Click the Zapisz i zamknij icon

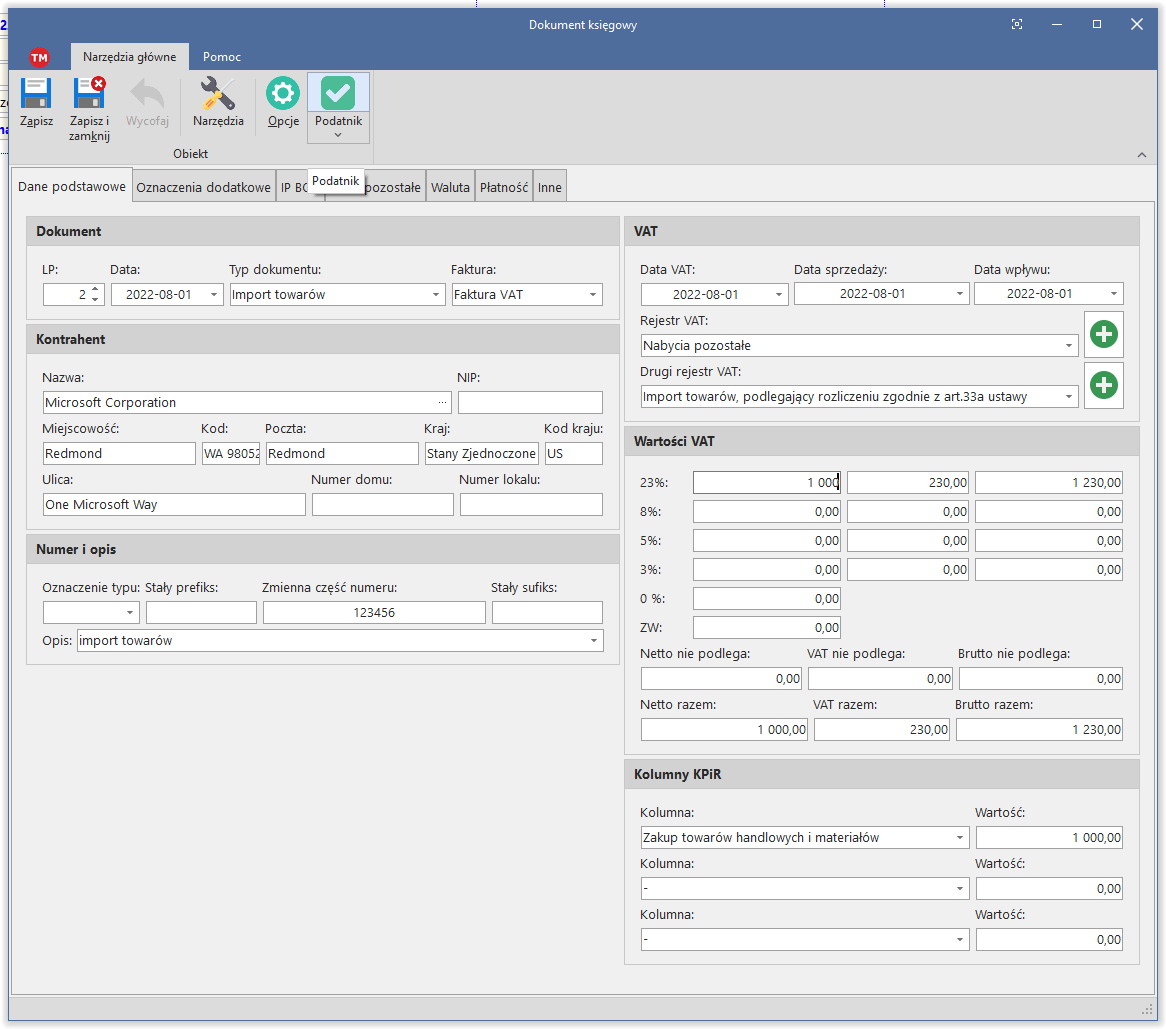[x=89, y=95]
